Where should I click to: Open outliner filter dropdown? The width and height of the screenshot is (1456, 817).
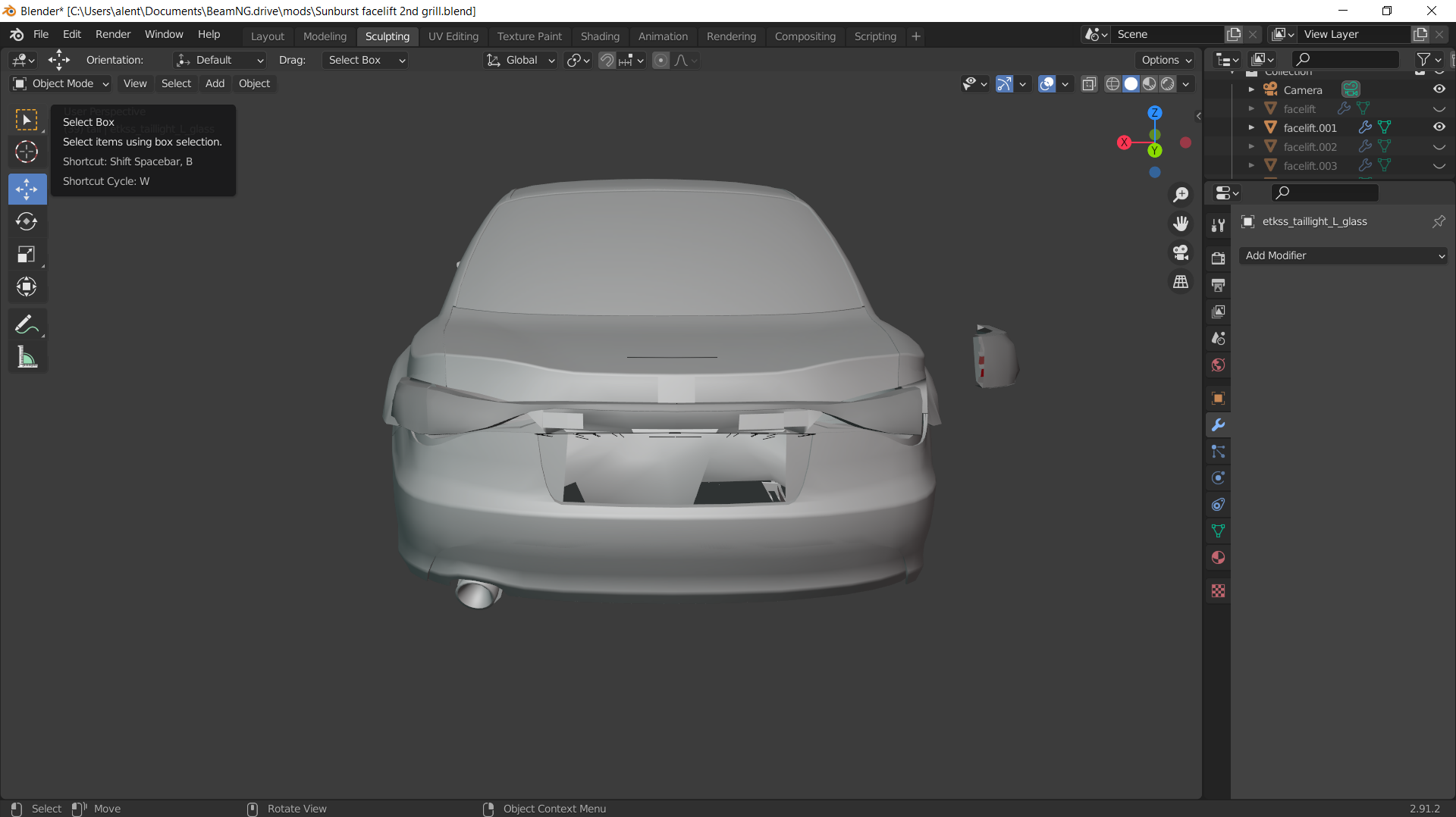(1429, 59)
